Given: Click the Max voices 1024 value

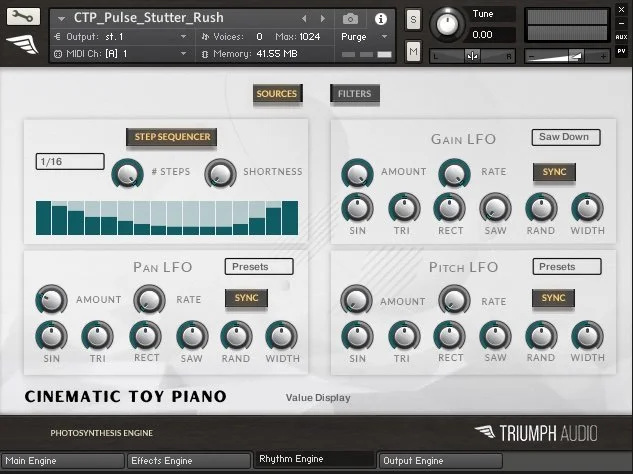Looking at the screenshot, I should click(310, 37).
